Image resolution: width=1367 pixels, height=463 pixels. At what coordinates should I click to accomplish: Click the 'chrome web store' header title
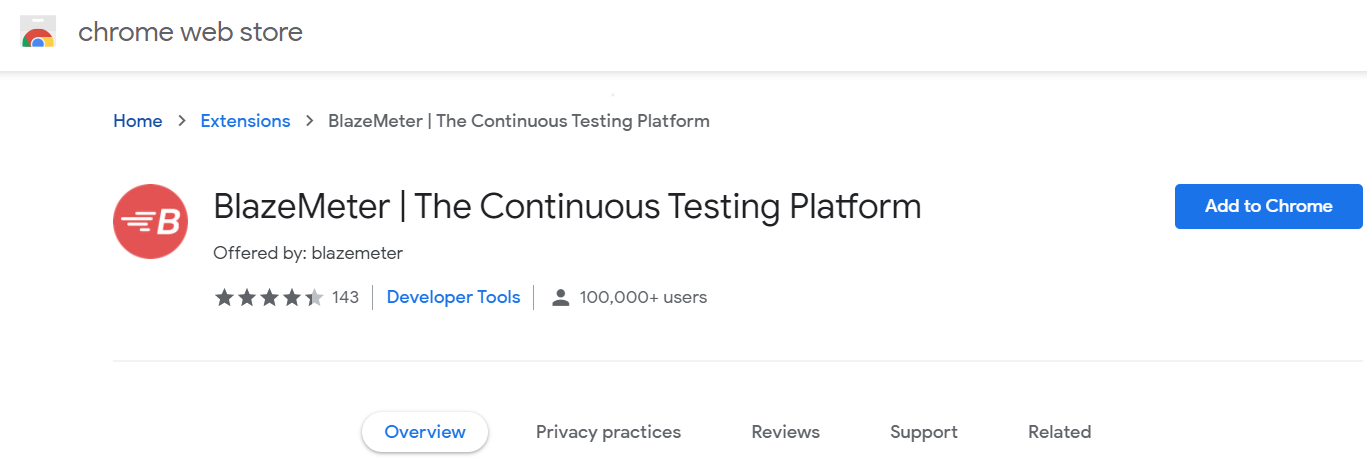click(190, 32)
